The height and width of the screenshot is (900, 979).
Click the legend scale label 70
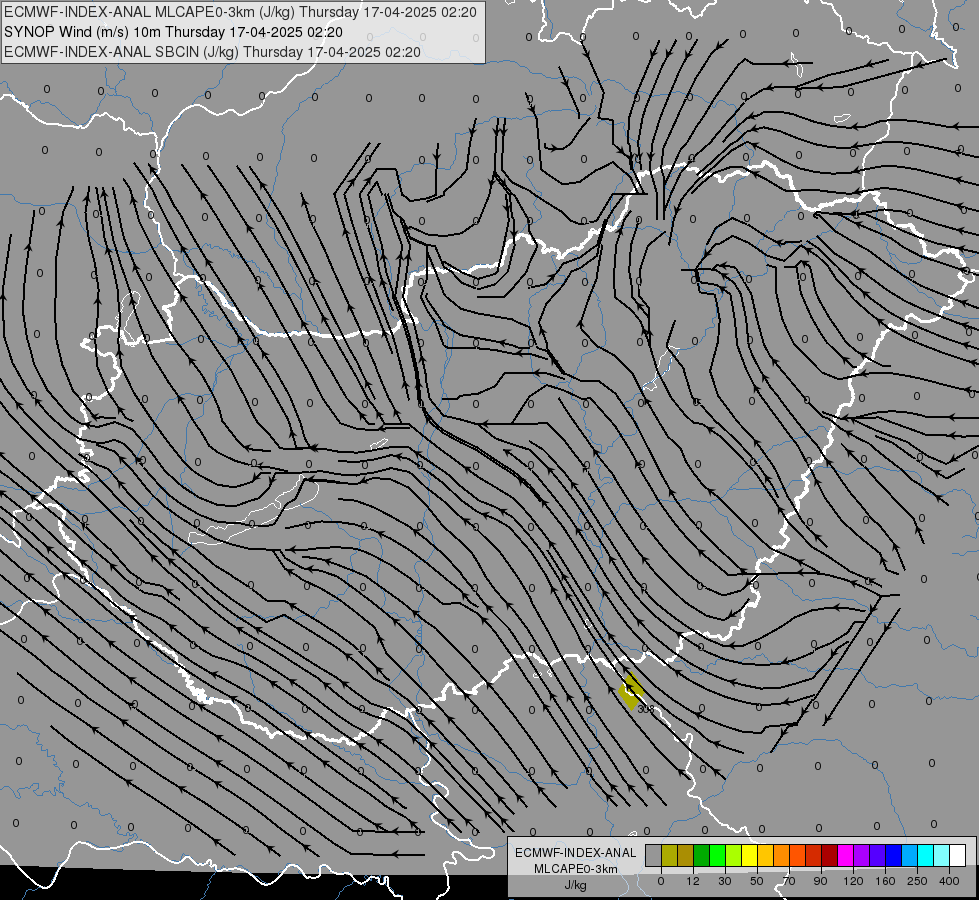click(x=789, y=881)
